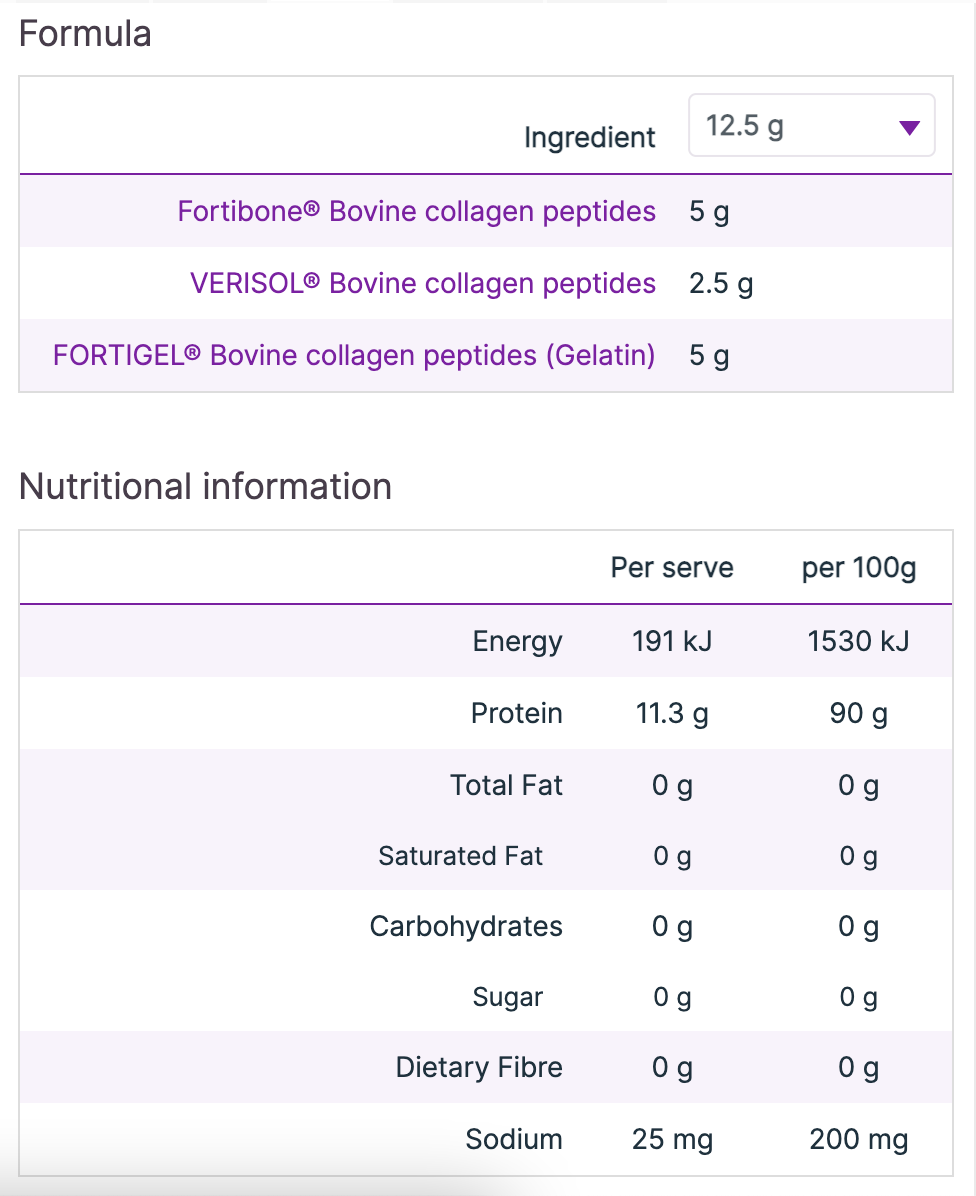Select the Saturated Fat row label
The width and height of the screenshot is (976, 1196).
pyautogui.click(x=460, y=856)
